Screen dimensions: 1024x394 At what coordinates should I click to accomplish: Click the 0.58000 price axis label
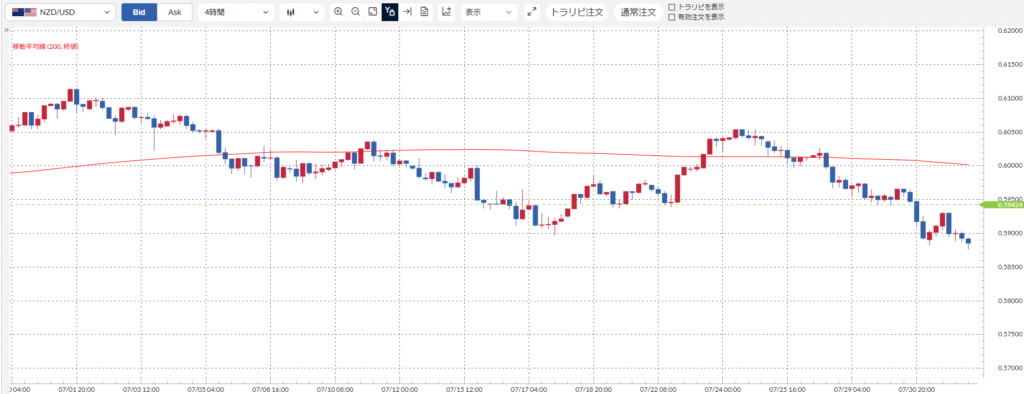pyautogui.click(x=1009, y=301)
